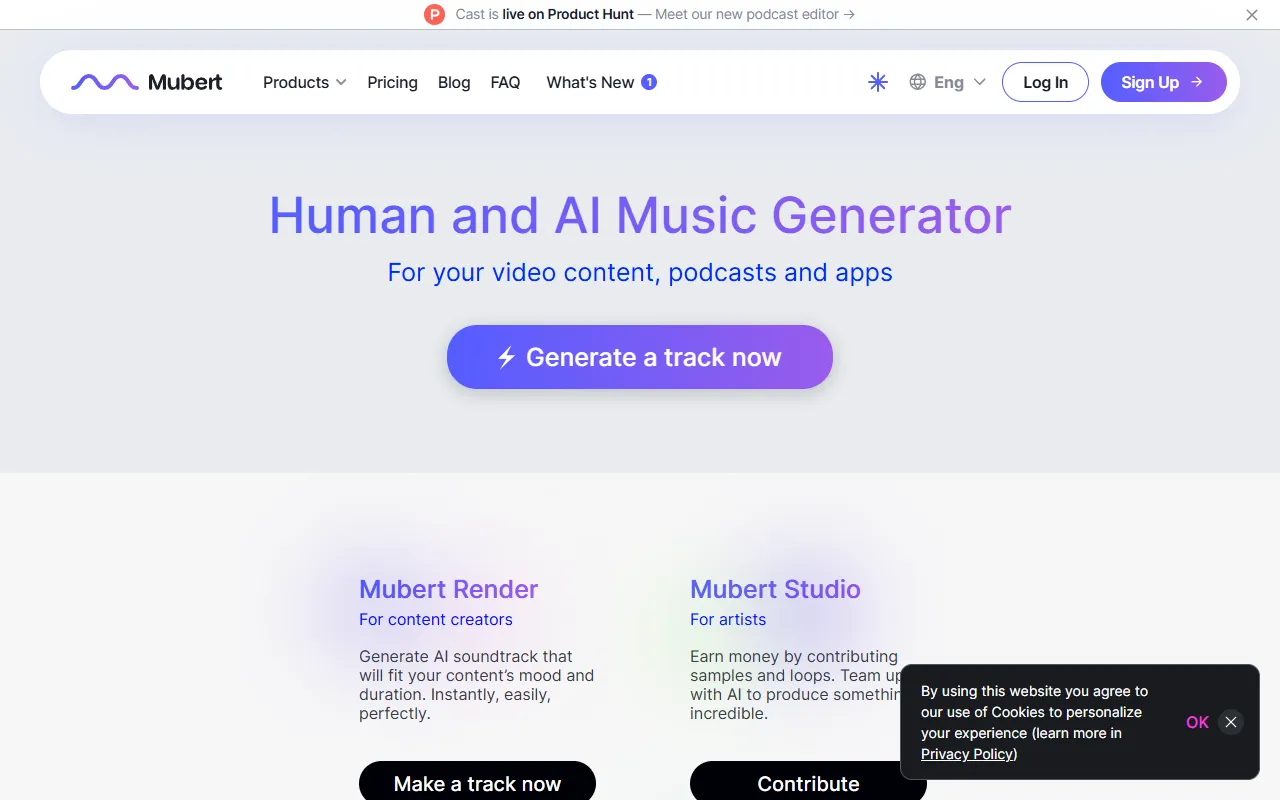
Task: Click the Sign Up button
Action: [x=1164, y=82]
